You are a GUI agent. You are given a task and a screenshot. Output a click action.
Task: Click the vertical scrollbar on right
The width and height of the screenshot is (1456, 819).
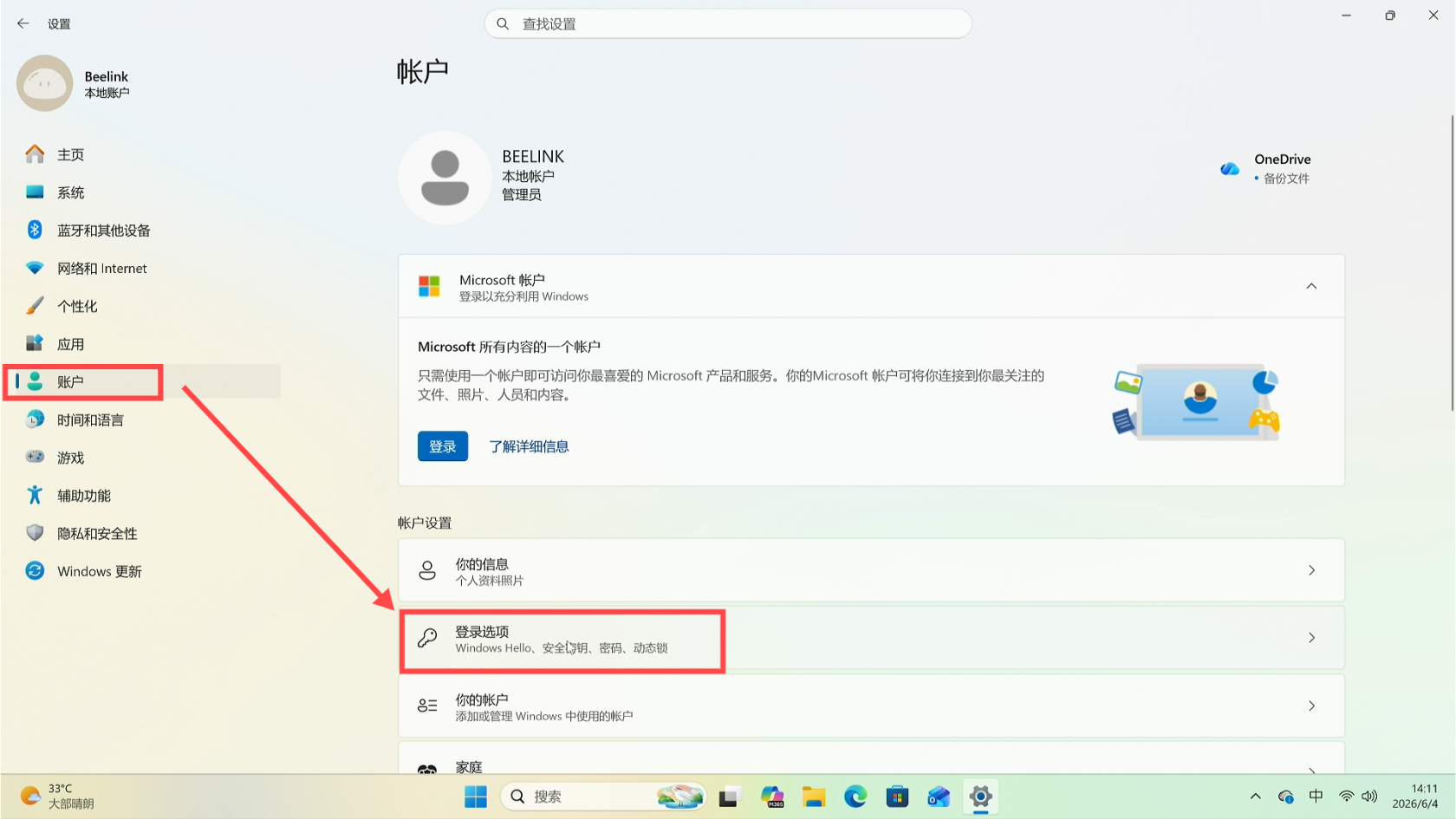tap(1452, 263)
